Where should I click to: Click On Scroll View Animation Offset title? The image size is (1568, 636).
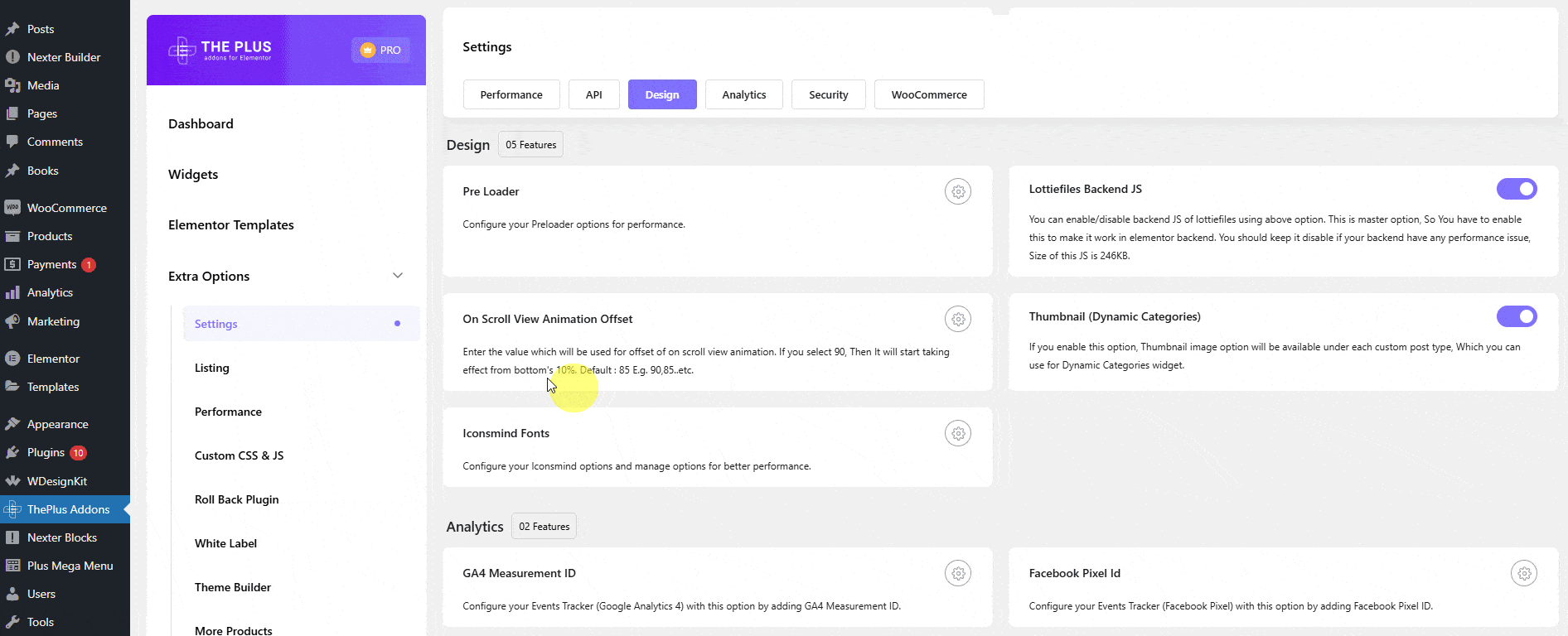click(x=547, y=319)
